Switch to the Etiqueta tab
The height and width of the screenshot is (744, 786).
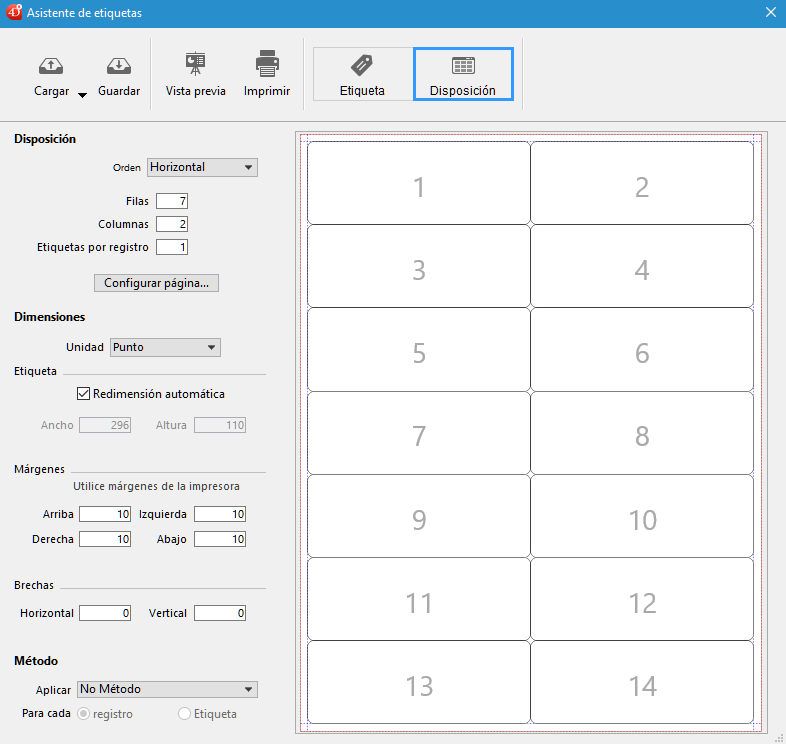pos(362,74)
